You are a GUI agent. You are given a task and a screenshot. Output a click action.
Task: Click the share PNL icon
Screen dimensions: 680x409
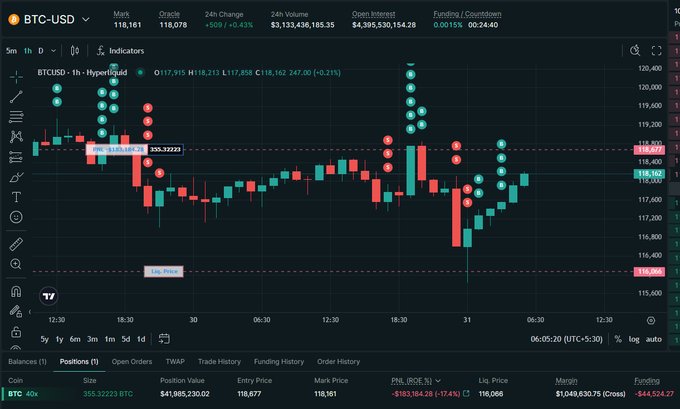click(466, 393)
